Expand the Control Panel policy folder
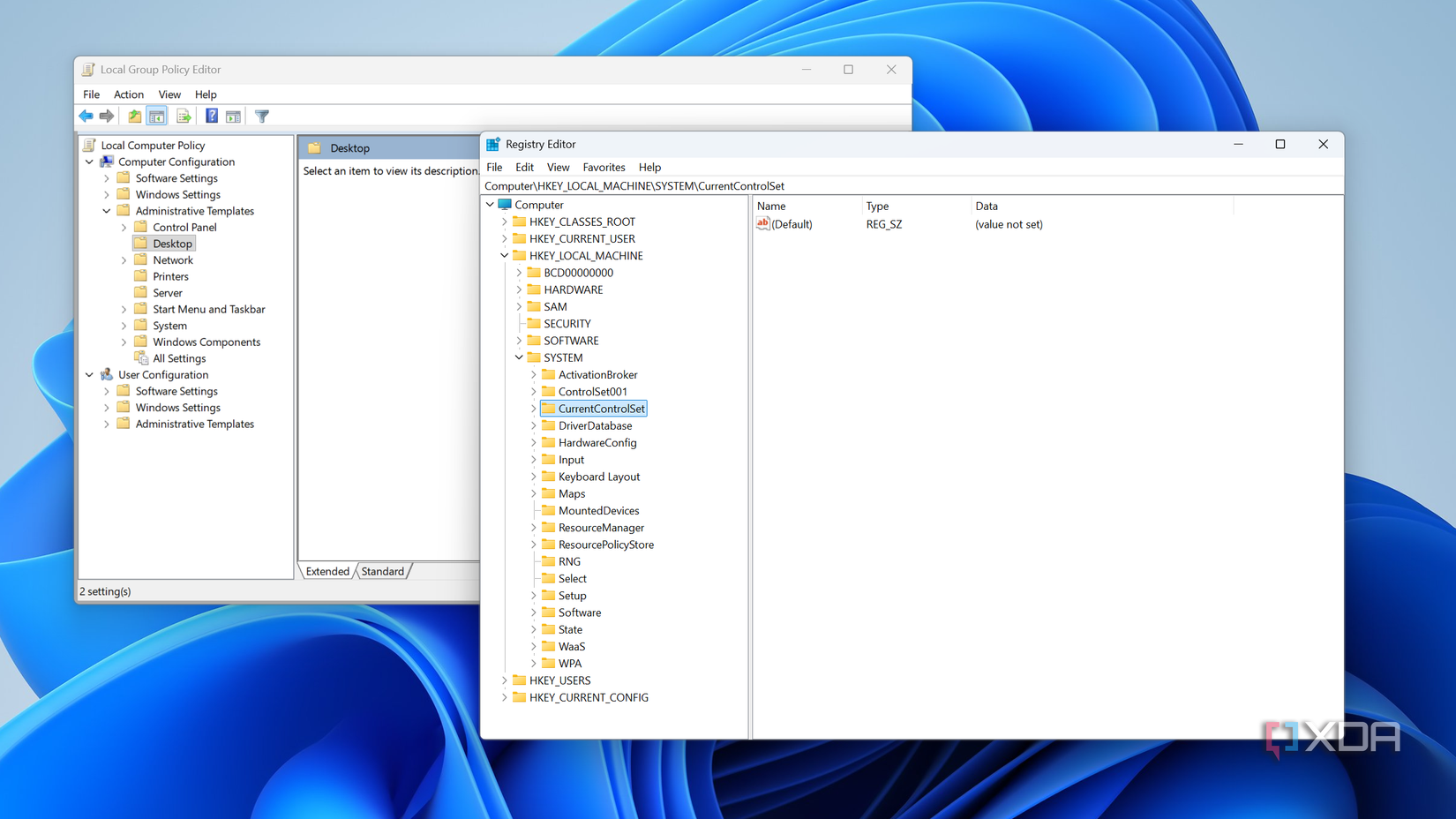1456x819 pixels. coord(124,228)
